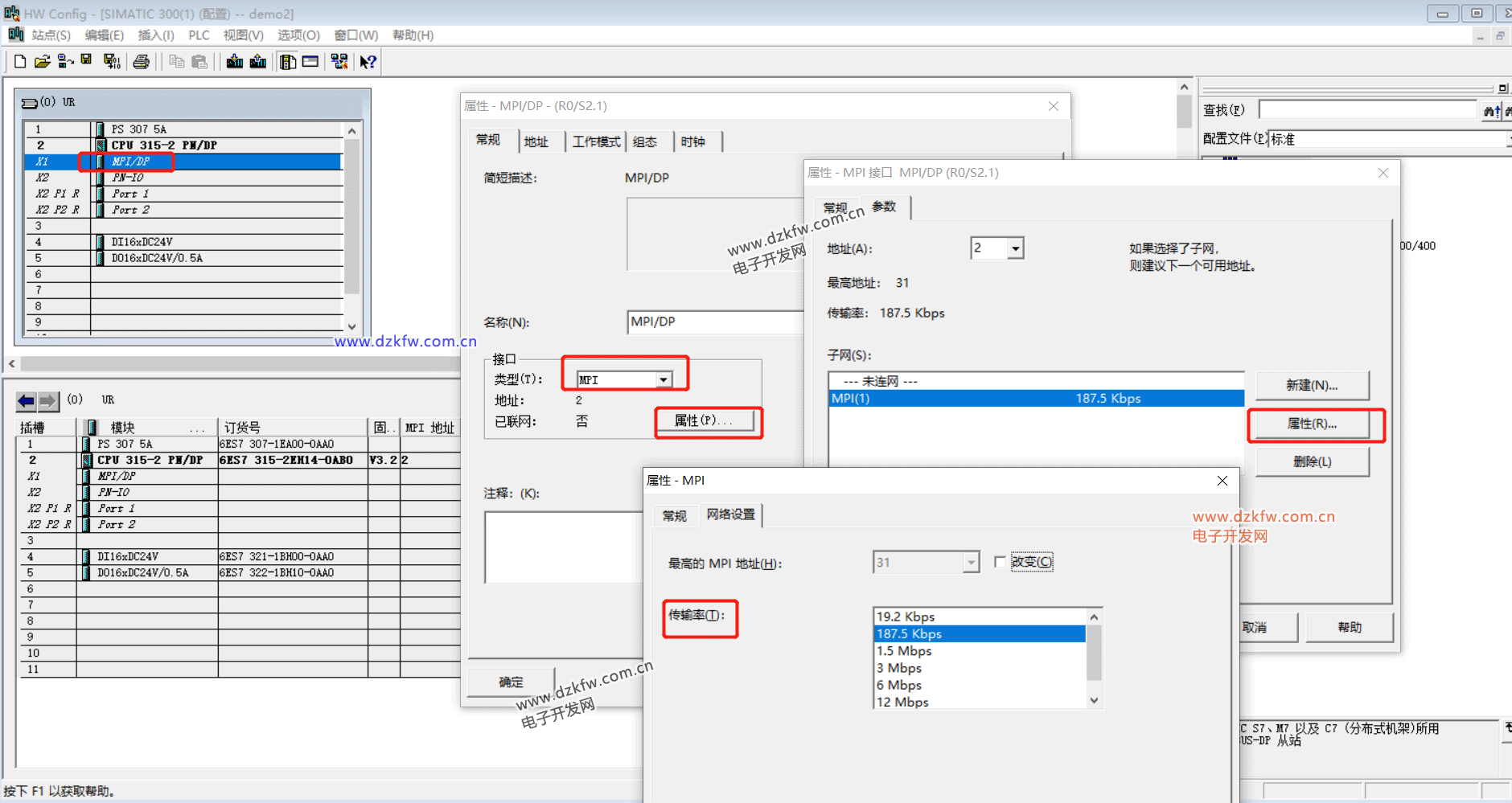This screenshot has width=1512, height=803.
Task: Open Configure Network icon
Action: (339, 62)
